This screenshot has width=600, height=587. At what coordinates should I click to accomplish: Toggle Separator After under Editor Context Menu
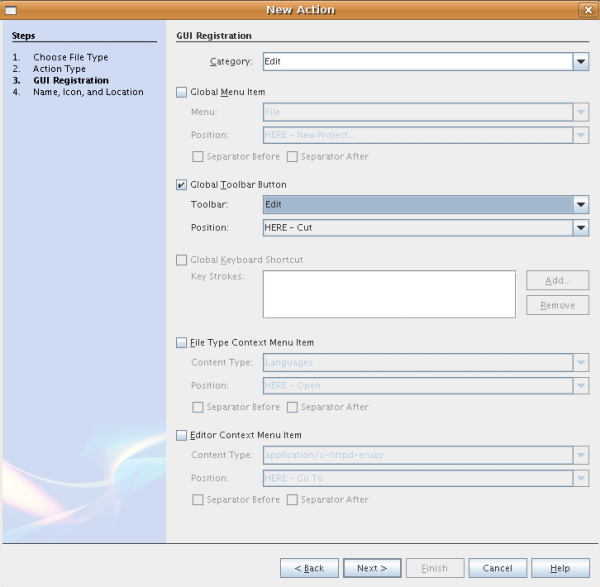pyautogui.click(x=292, y=500)
